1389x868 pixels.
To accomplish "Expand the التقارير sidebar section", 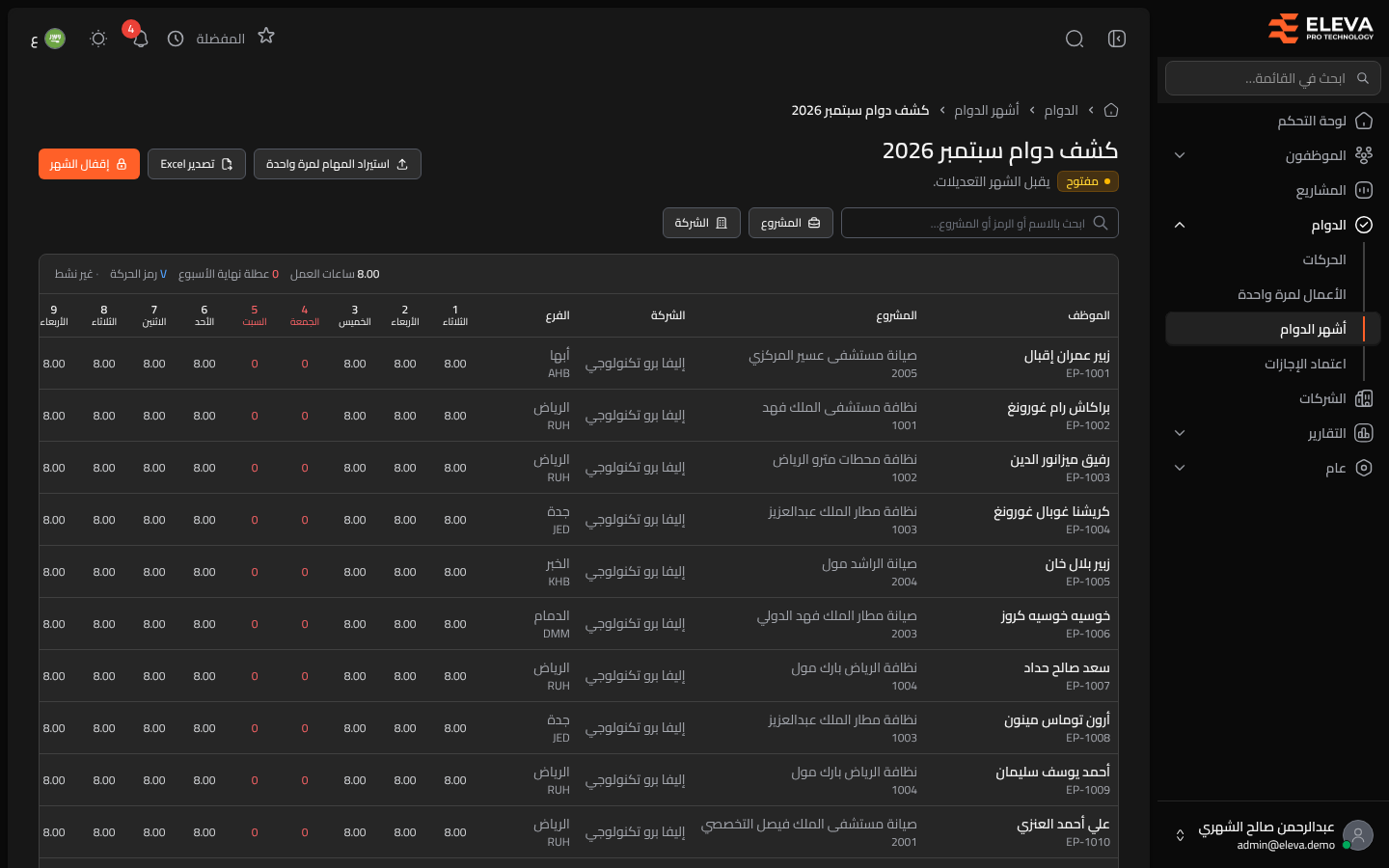I will [x=1273, y=433].
